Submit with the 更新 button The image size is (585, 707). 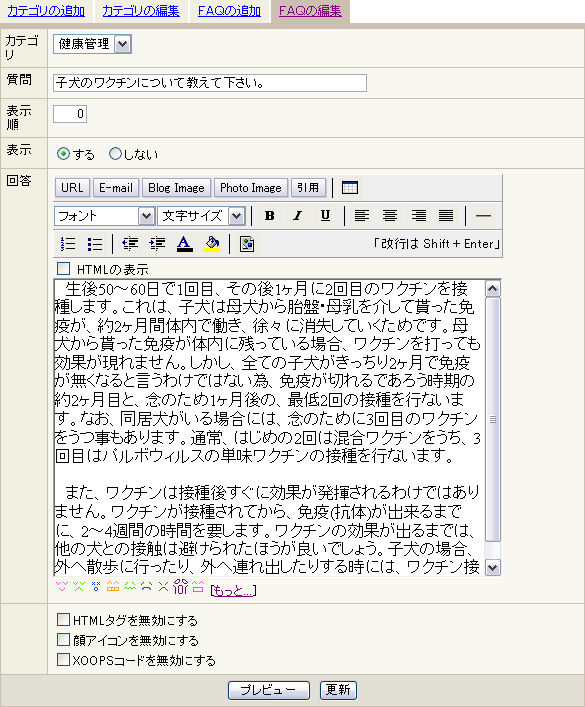[338, 690]
